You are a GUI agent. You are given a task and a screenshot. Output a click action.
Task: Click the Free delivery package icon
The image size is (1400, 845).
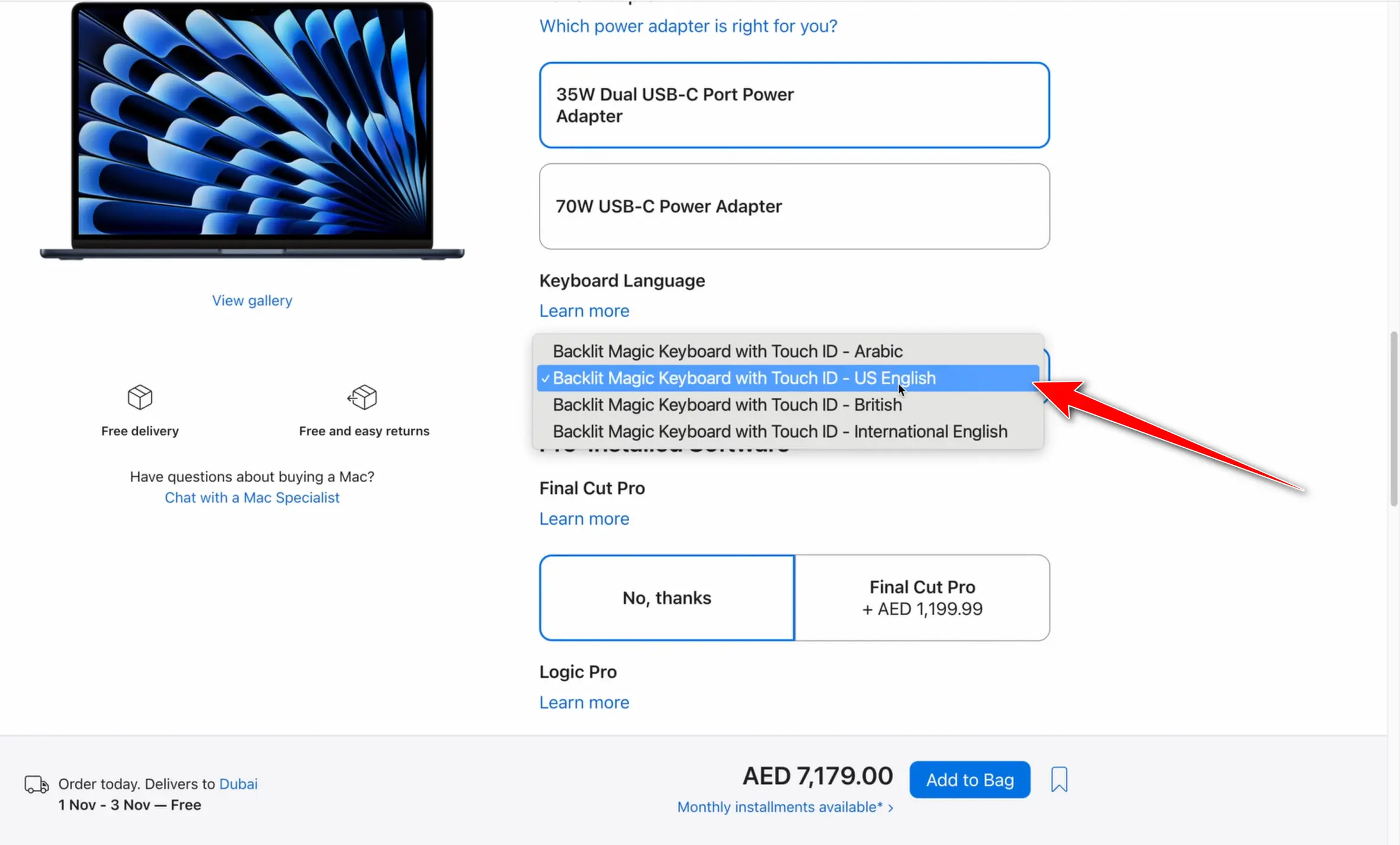139,398
